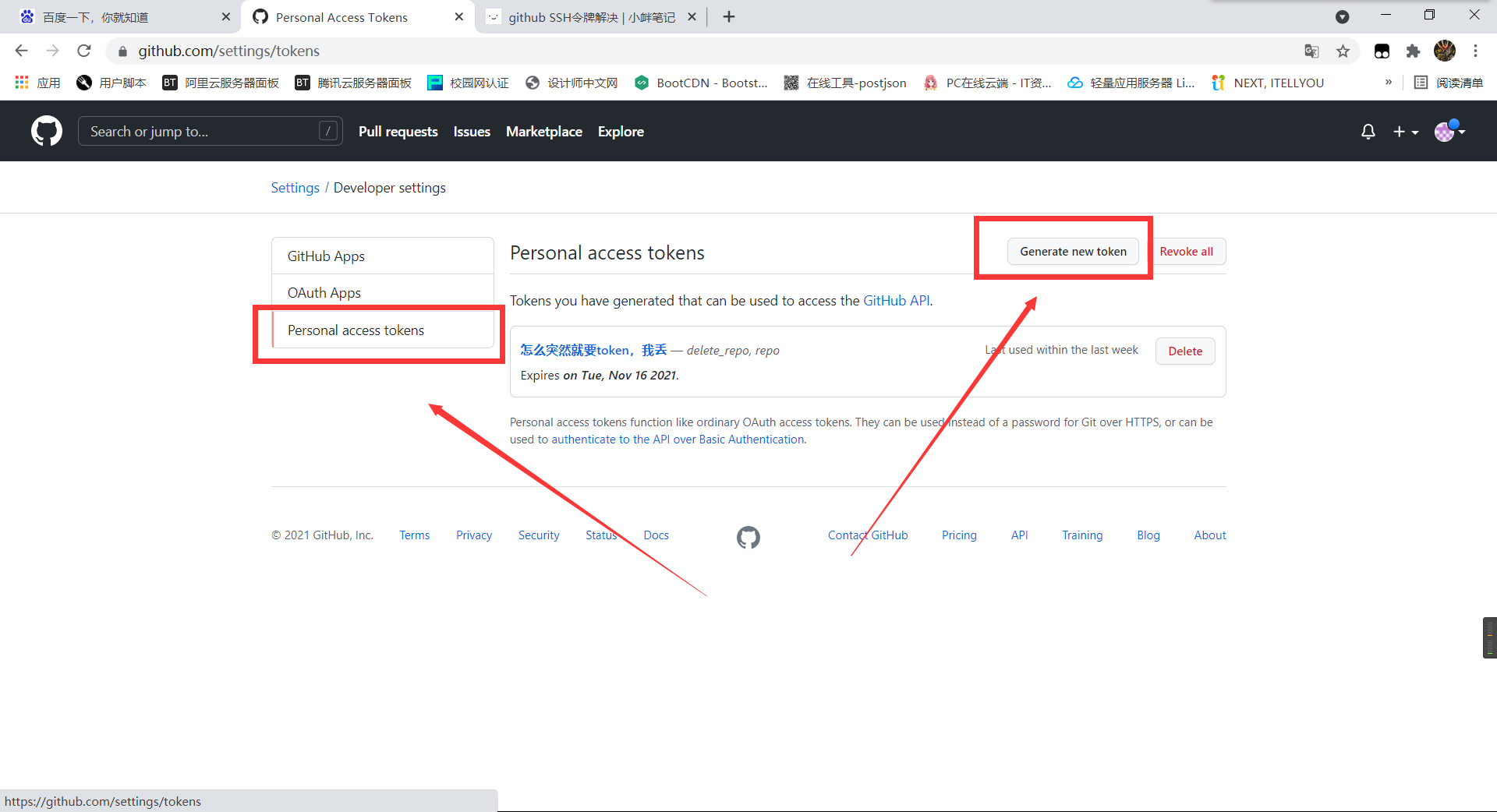Click the footer GitHub logo
This screenshot has height=812, width=1497.
(748, 537)
